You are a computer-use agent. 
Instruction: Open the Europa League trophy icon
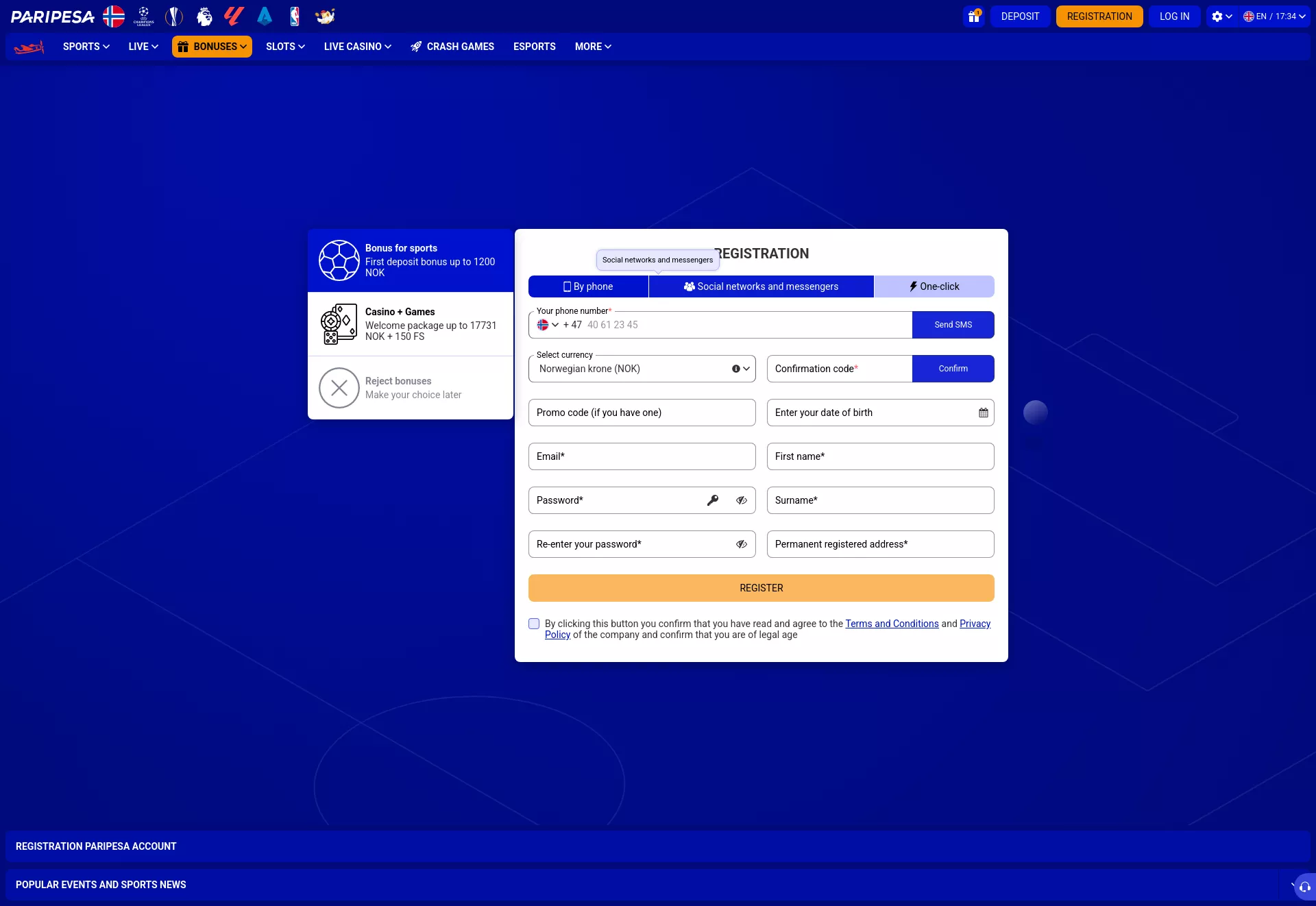[x=174, y=16]
